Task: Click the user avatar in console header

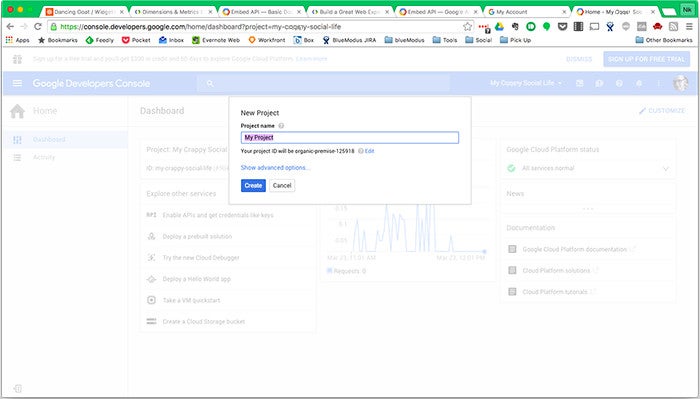Action: pyautogui.click(x=680, y=83)
